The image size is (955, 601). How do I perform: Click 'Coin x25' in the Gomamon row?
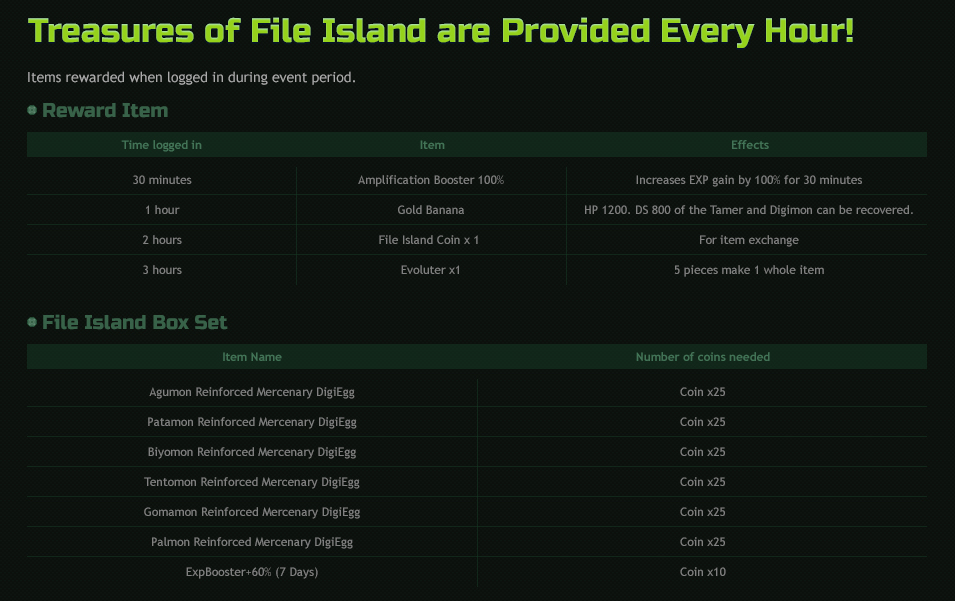click(702, 512)
